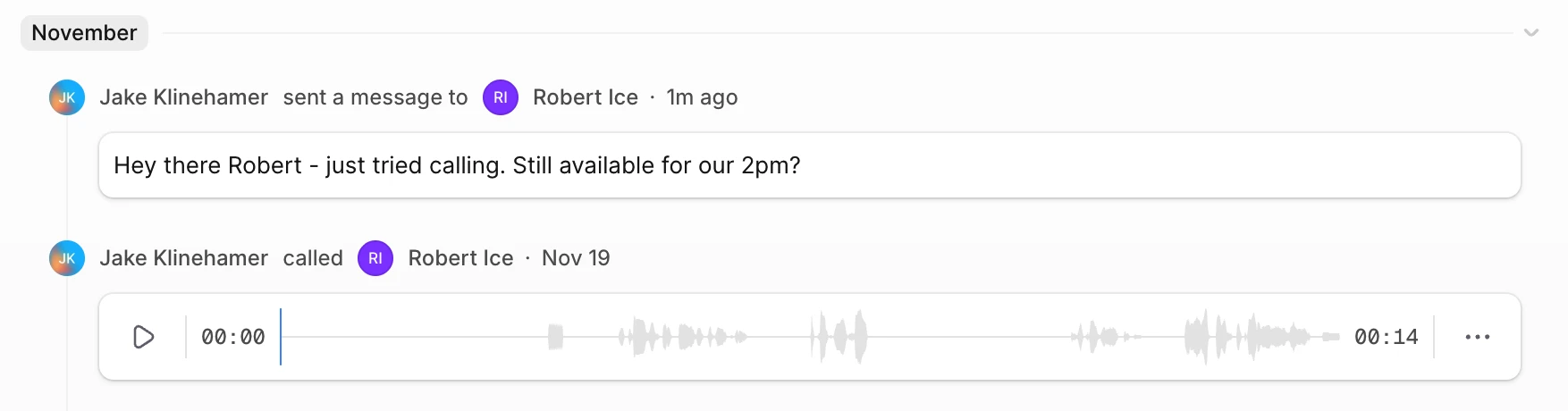Click Robert Ice's avatar on the call entry

[375, 258]
